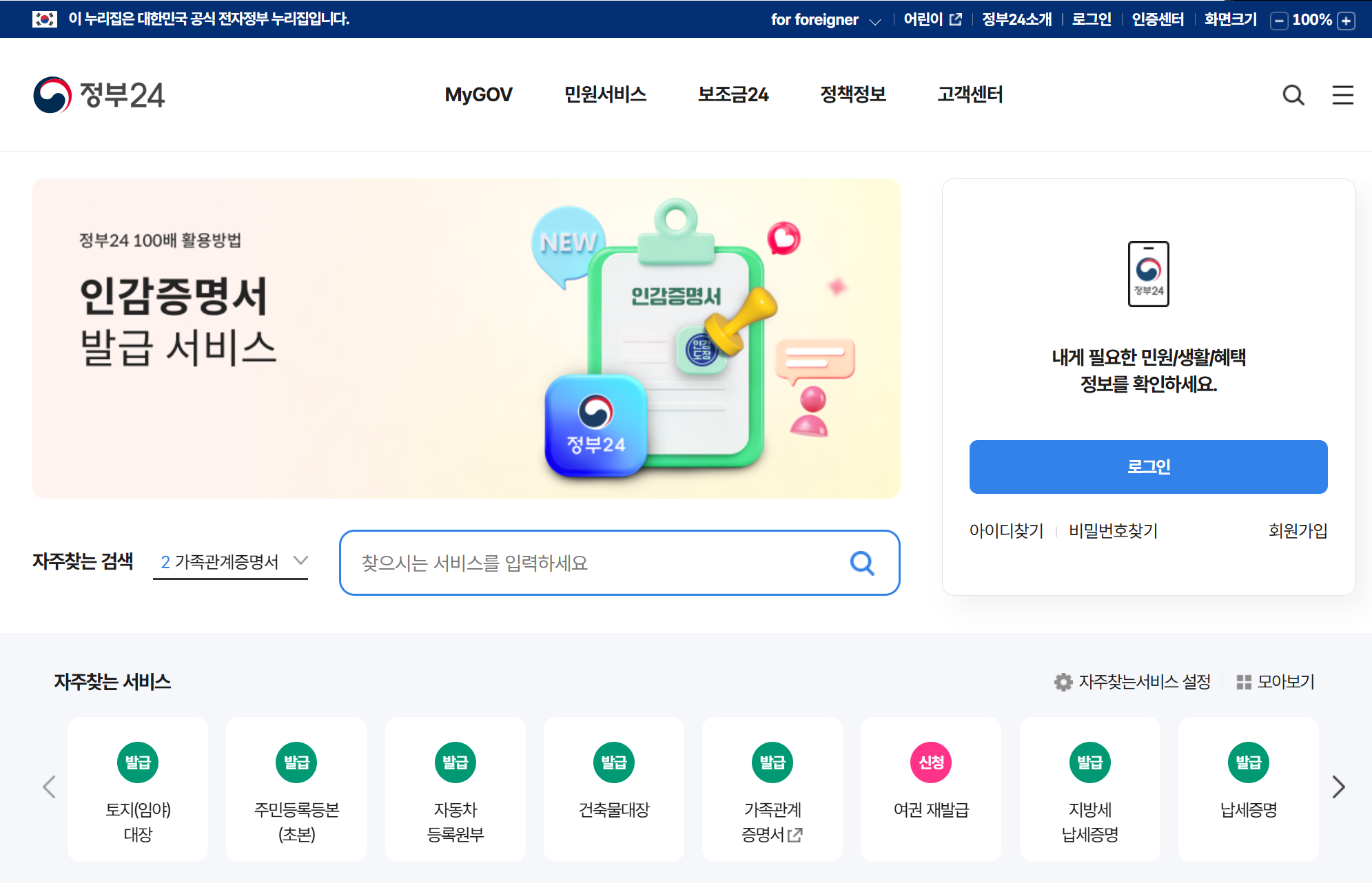Select the 주민등록등본(초본) 발급 icon

coord(296,762)
